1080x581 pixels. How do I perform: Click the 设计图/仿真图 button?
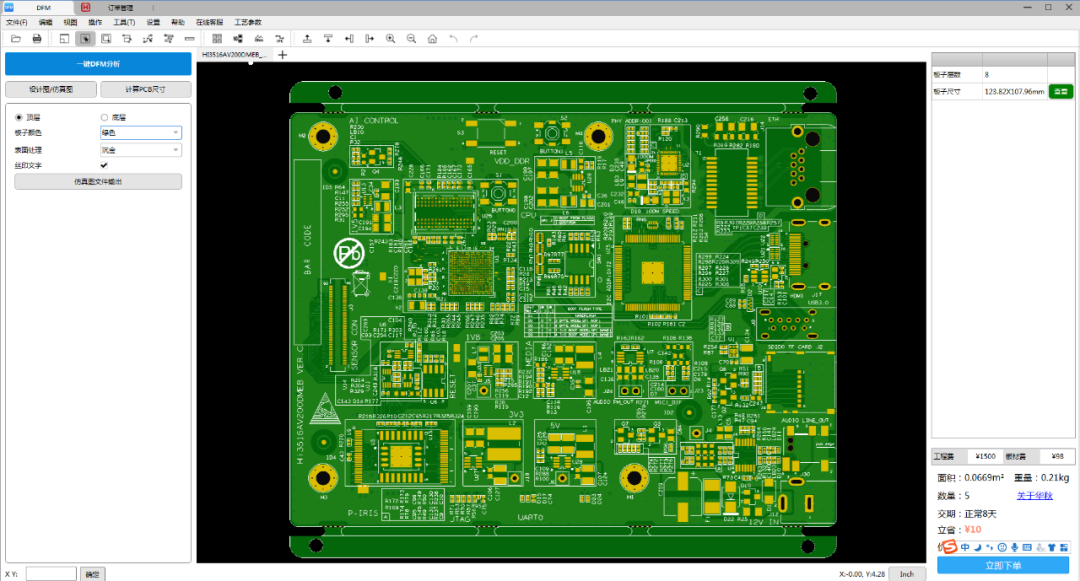point(51,89)
